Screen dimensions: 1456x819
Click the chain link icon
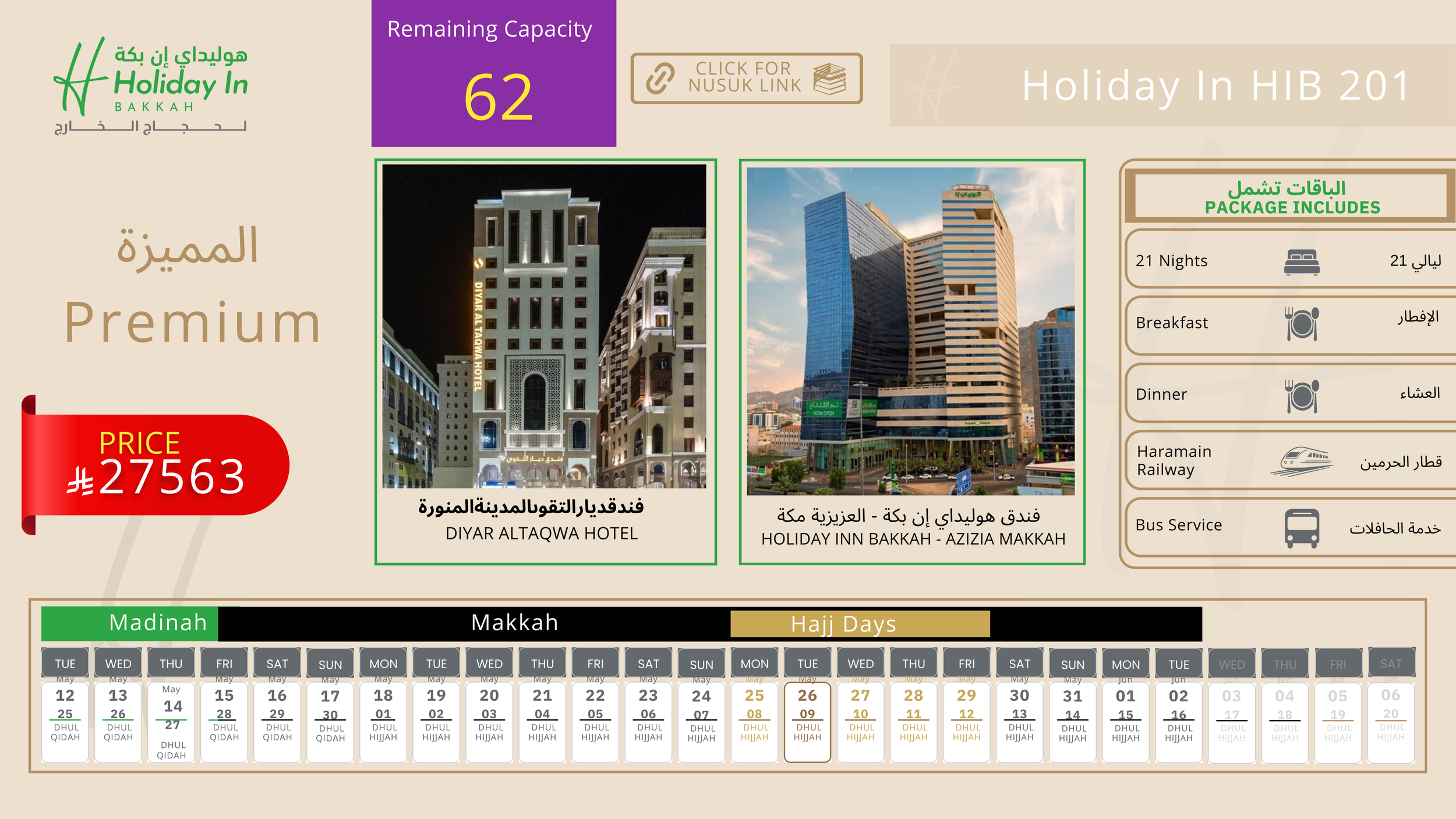coord(660,79)
